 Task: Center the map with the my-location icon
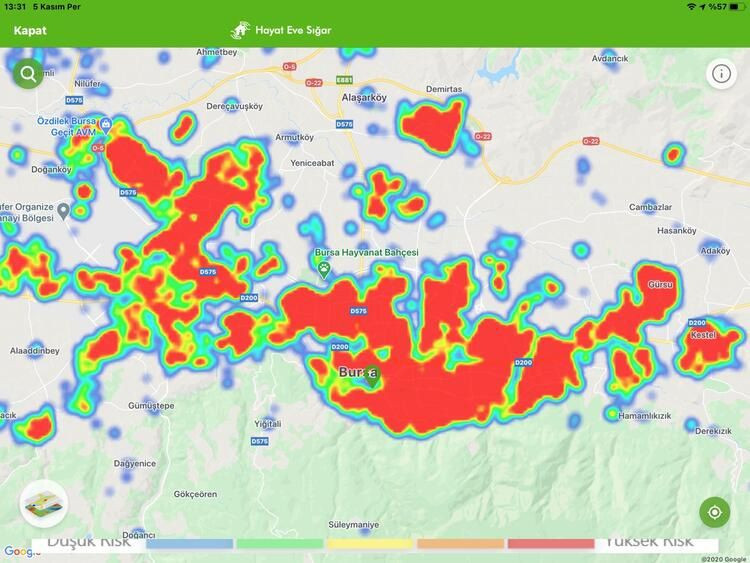(x=715, y=512)
